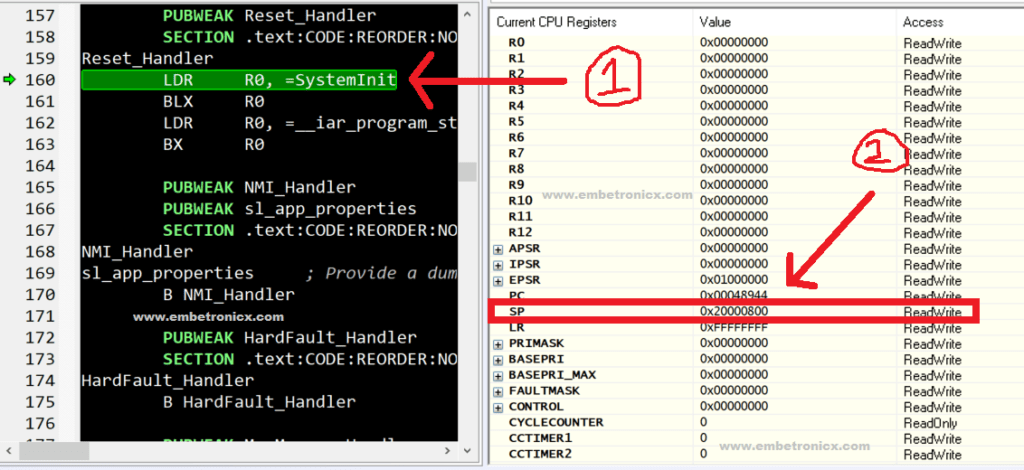Click line number 164 in the gutter
Screen dimensions: 1024x470
[40, 166]
